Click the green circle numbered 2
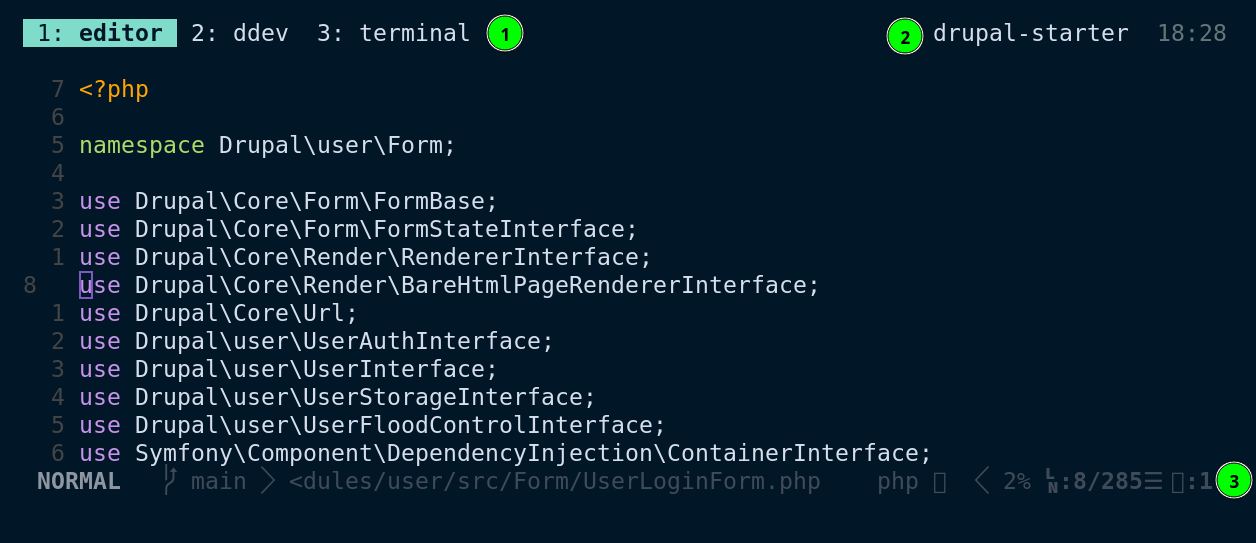Screen dimensions: 1256x543 tap(905, 37)
